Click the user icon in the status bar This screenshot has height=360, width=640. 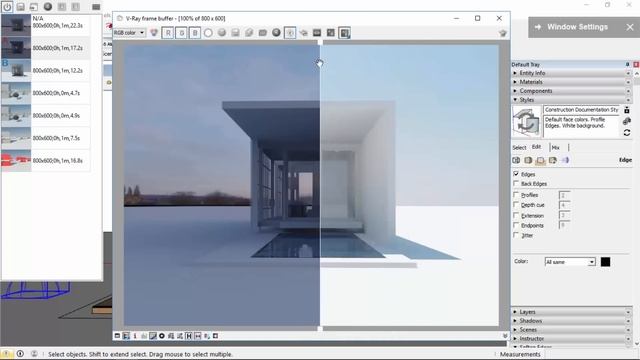click(x=34, y=354)
